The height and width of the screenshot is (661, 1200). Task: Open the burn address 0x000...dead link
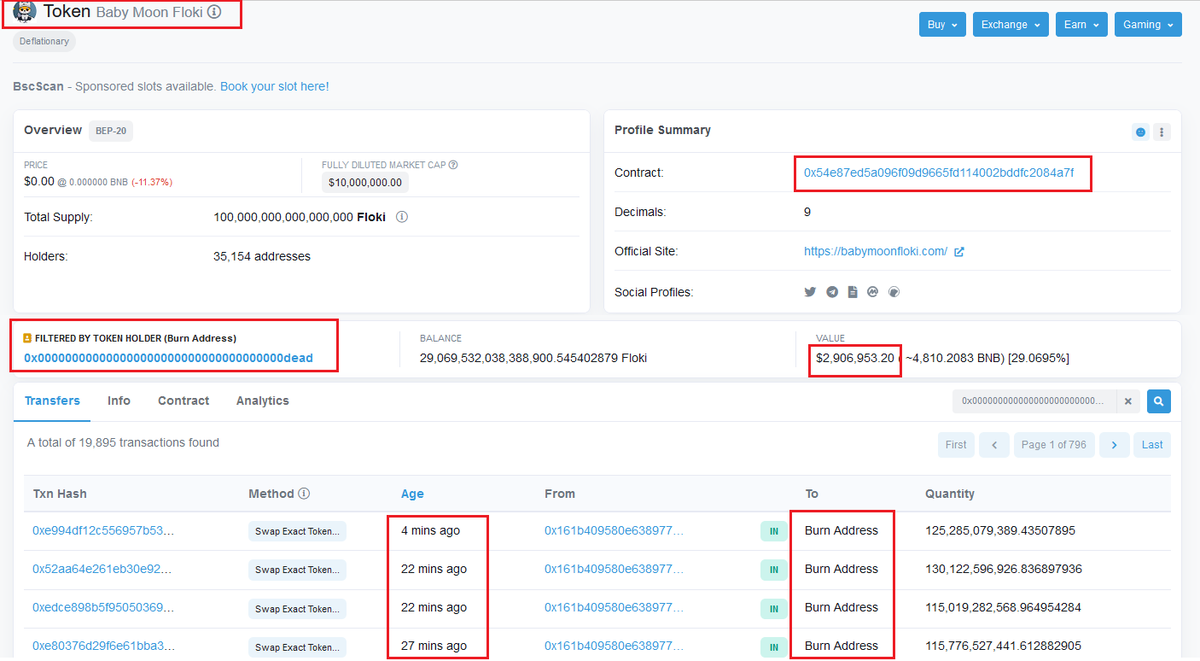(x=168, y=358)
